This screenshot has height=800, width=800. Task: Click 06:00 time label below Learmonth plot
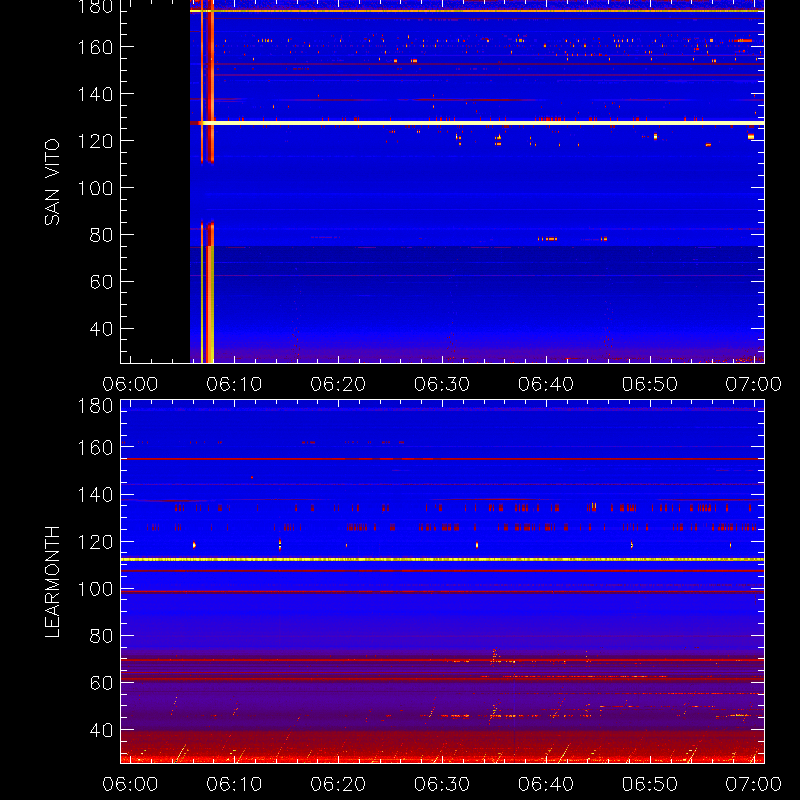tap(130, 784)
